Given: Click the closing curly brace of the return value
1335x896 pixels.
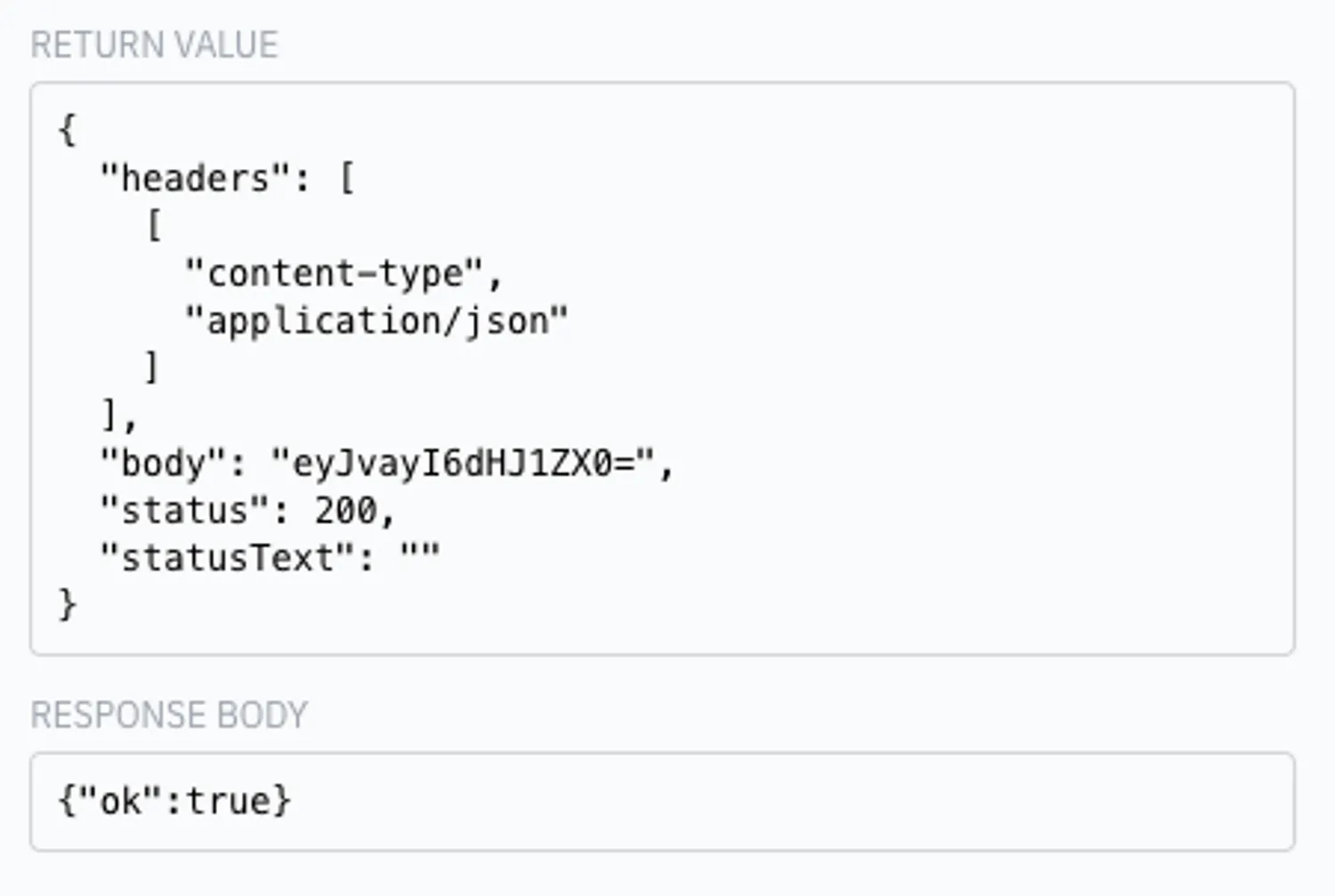Looking at the screenshot, I should tap(68, 605).
